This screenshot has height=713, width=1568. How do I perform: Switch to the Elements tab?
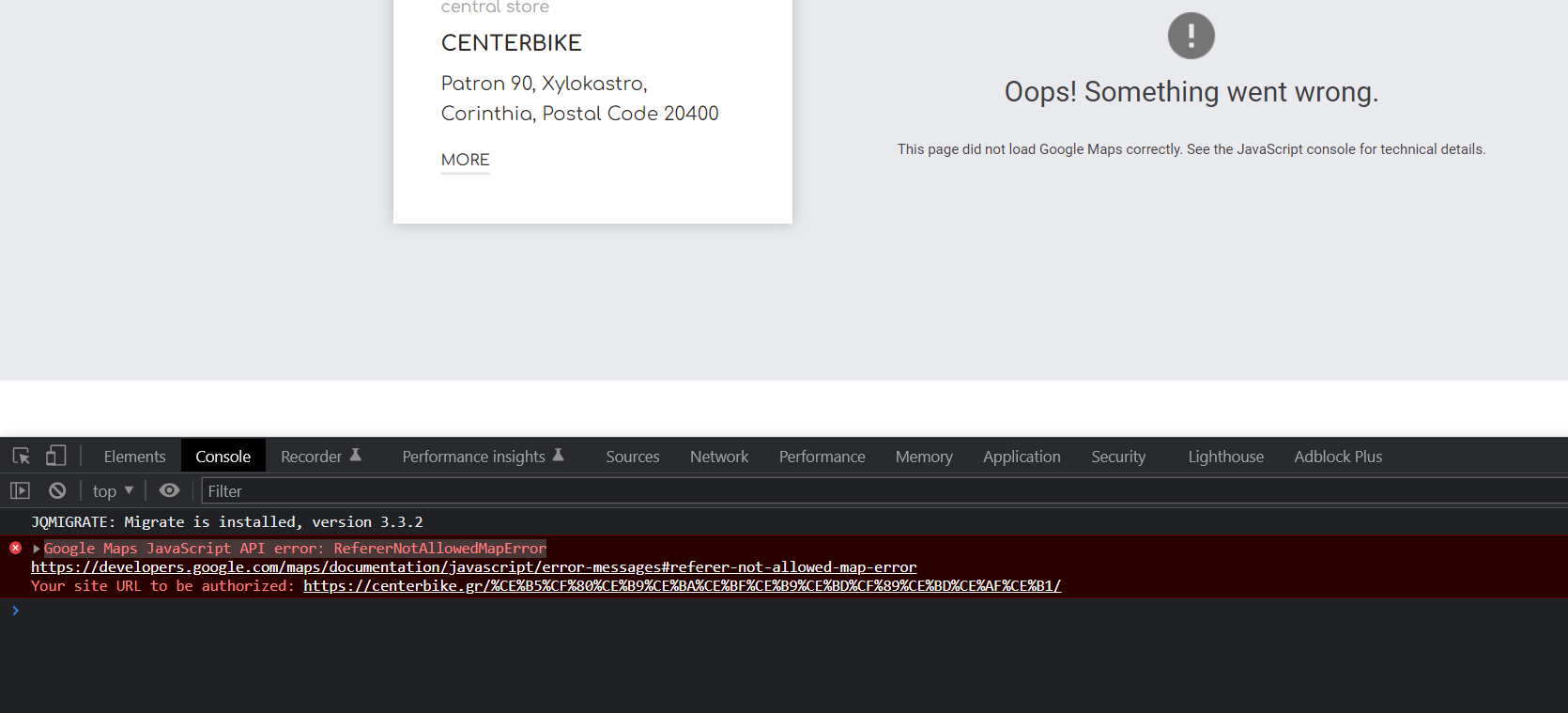coord(134,457)
